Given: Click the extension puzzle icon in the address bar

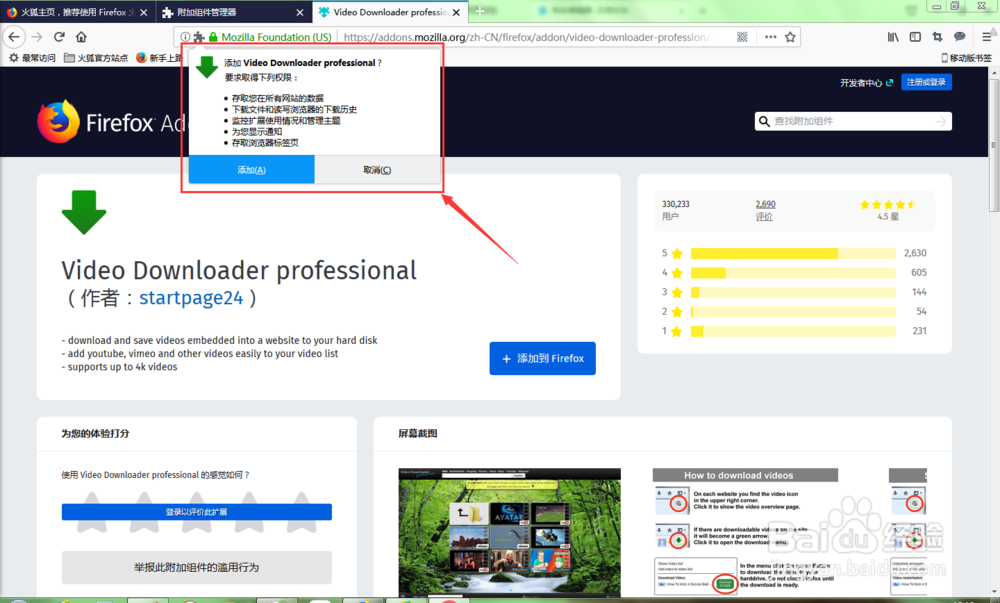Looking at the screenshot, I should [198, 37].
